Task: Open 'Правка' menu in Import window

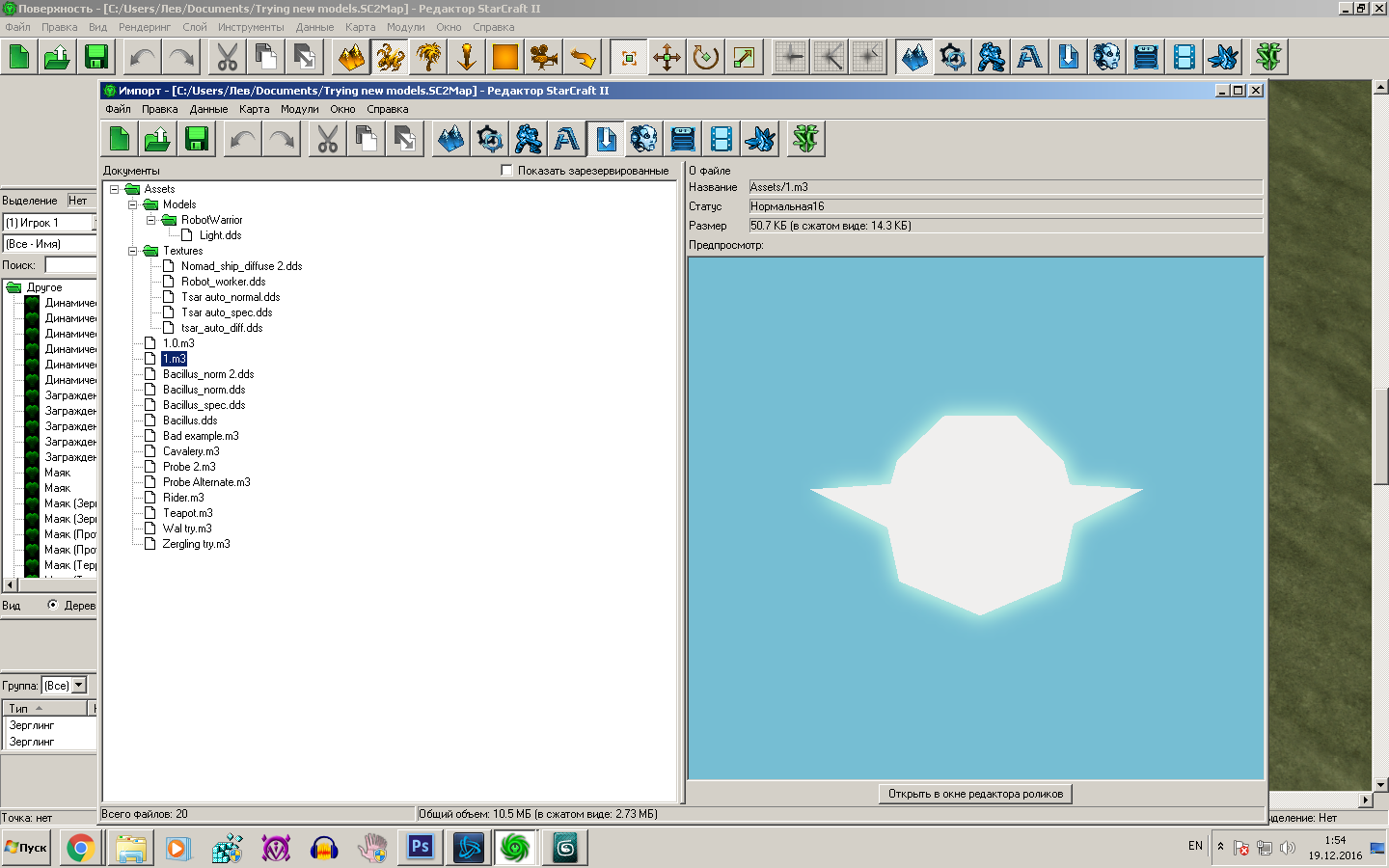Action: [x=160, y=109]
